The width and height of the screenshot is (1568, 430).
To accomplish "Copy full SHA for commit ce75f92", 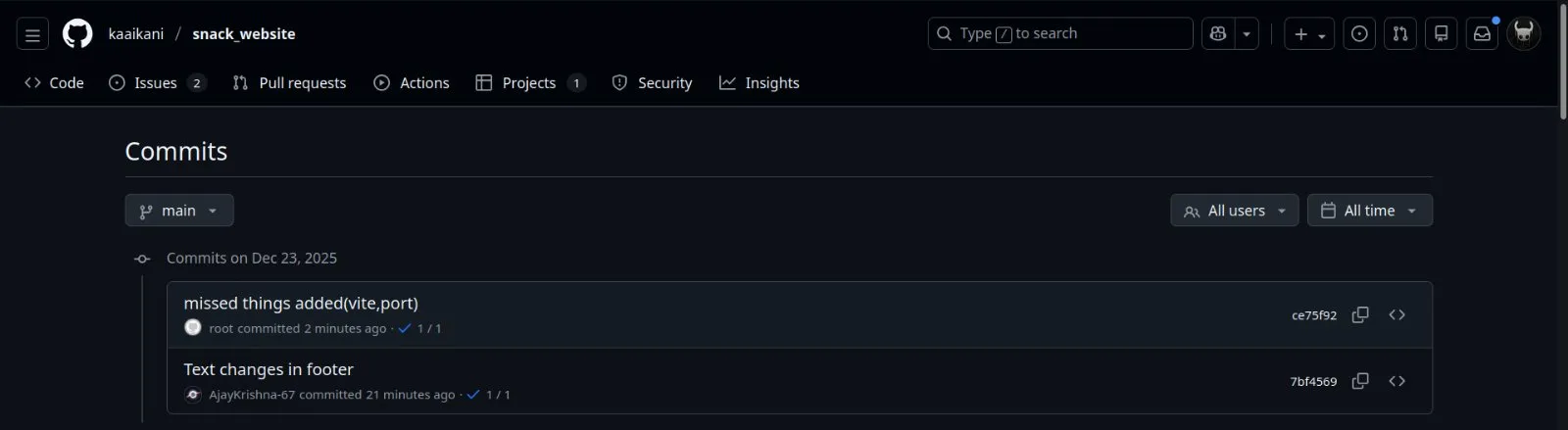I will click(x=1360, y=314).
